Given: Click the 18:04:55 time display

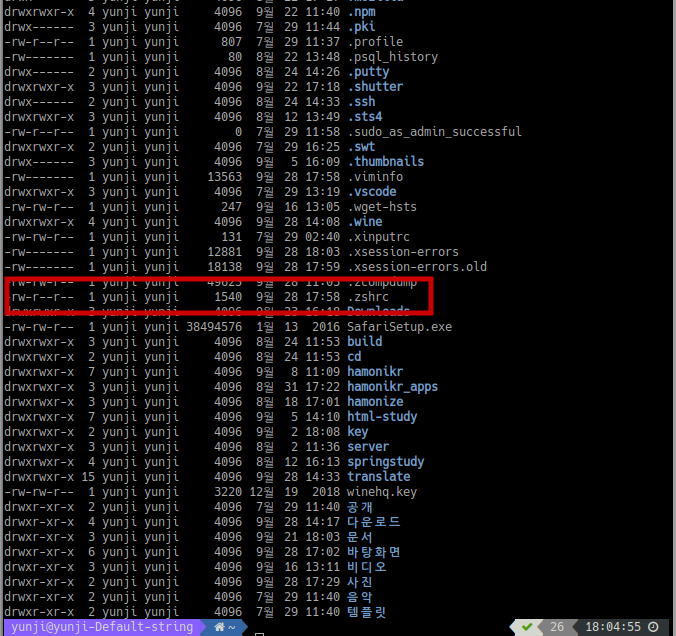Looking at the screenshot, I should pos(612,627).
